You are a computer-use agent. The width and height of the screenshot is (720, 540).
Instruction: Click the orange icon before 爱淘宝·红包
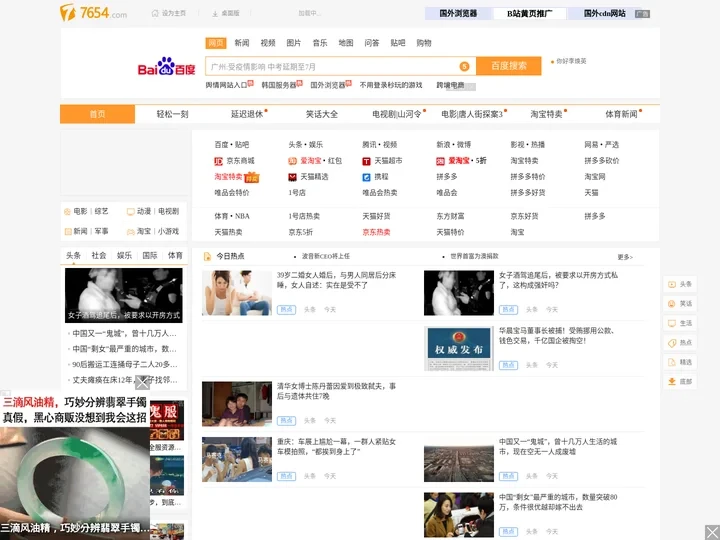tap(292, 161)
